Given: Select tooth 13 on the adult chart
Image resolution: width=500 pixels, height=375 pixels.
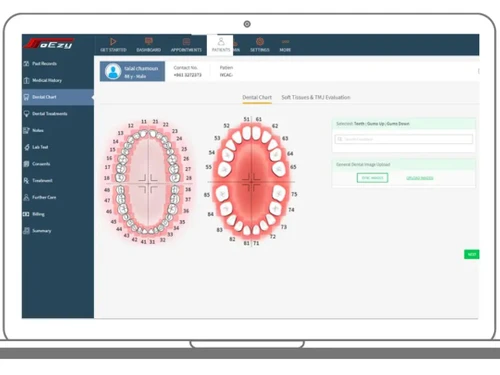Looking at the screenshot, I should (131, 140).
